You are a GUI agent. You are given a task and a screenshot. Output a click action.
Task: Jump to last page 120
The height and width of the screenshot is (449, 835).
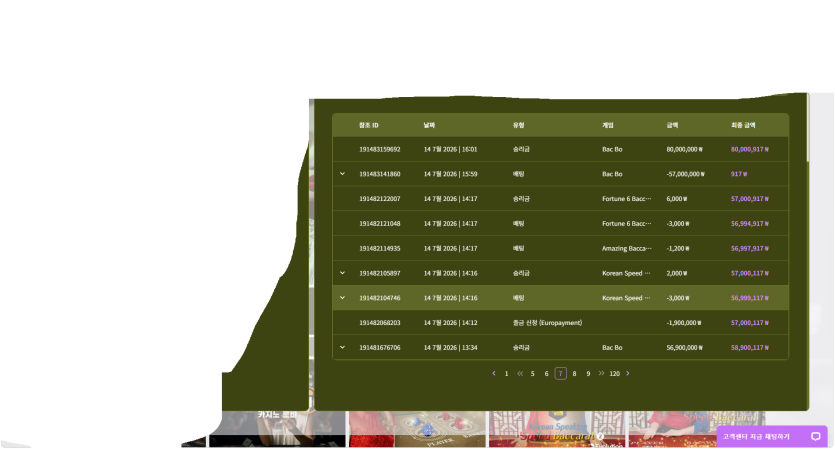point(615,374)
